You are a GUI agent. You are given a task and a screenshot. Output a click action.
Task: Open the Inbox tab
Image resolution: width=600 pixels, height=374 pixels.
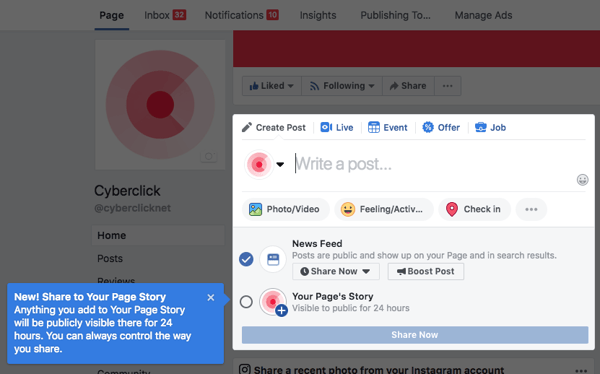(x=165, y=15)
